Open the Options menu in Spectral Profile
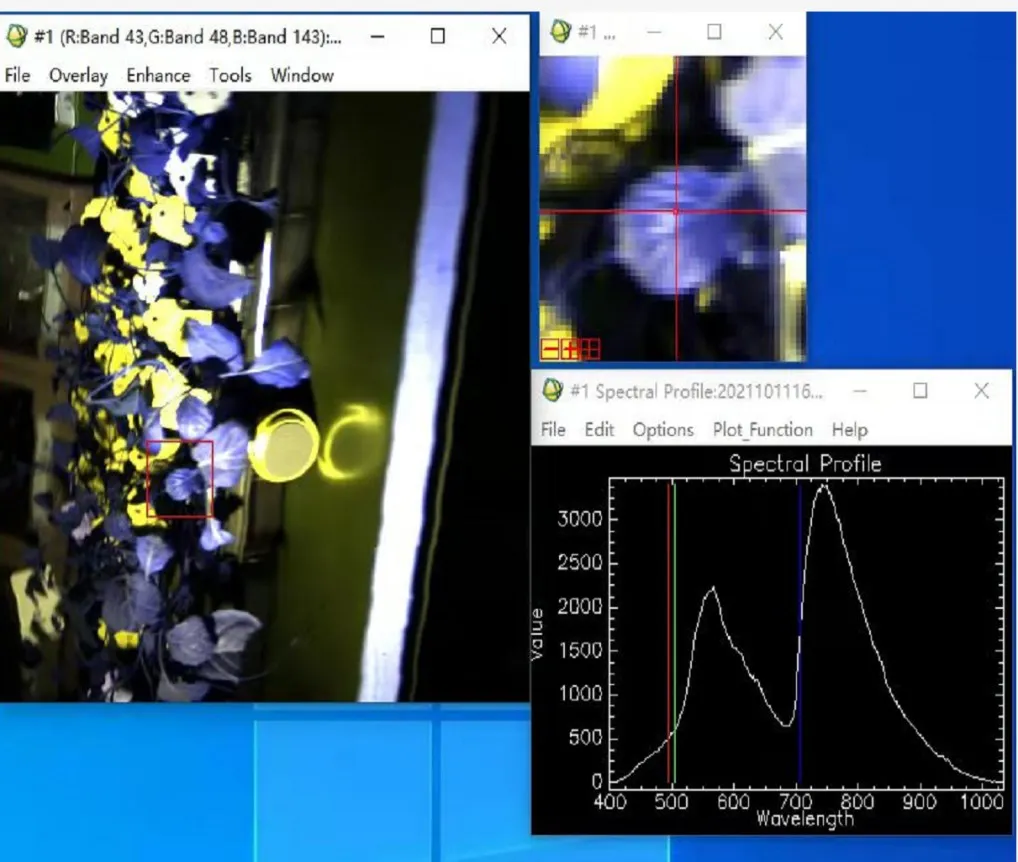Screen dimensions: 1018x862 tap(662, 429)
